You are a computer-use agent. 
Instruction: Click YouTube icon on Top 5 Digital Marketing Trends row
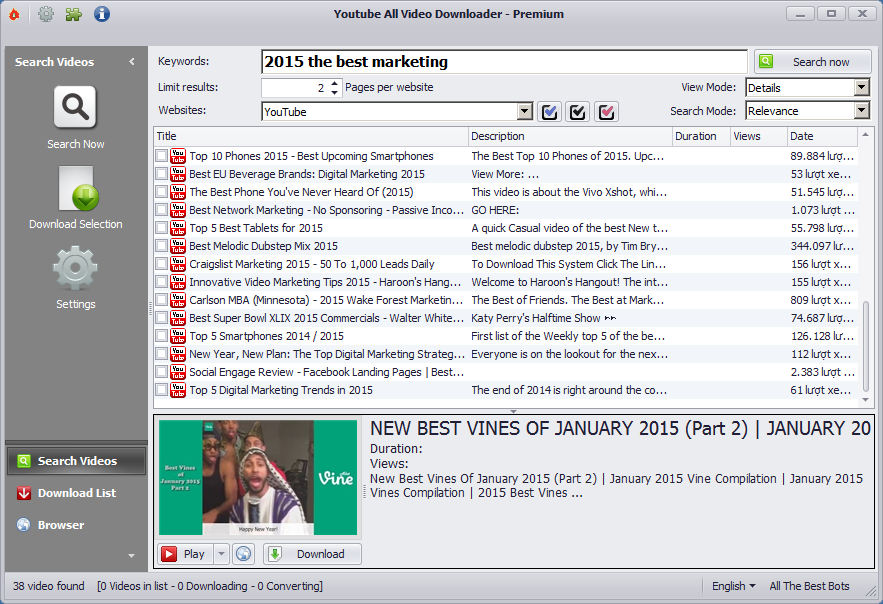tap(178, 390)
